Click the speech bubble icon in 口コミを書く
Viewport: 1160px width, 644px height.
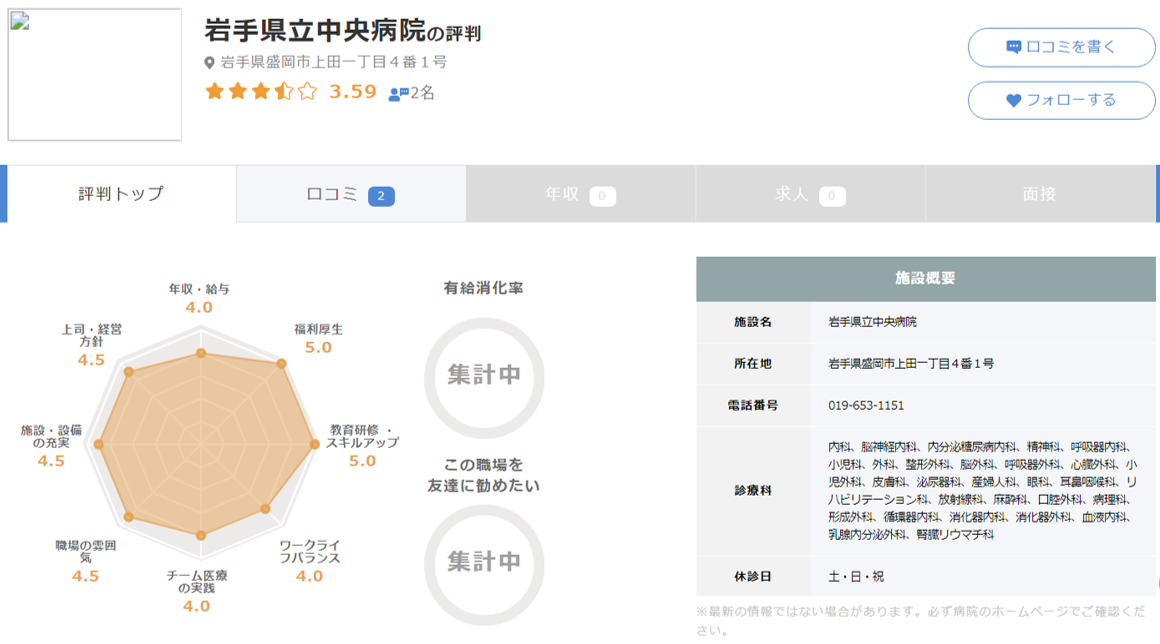(1013, 47)
